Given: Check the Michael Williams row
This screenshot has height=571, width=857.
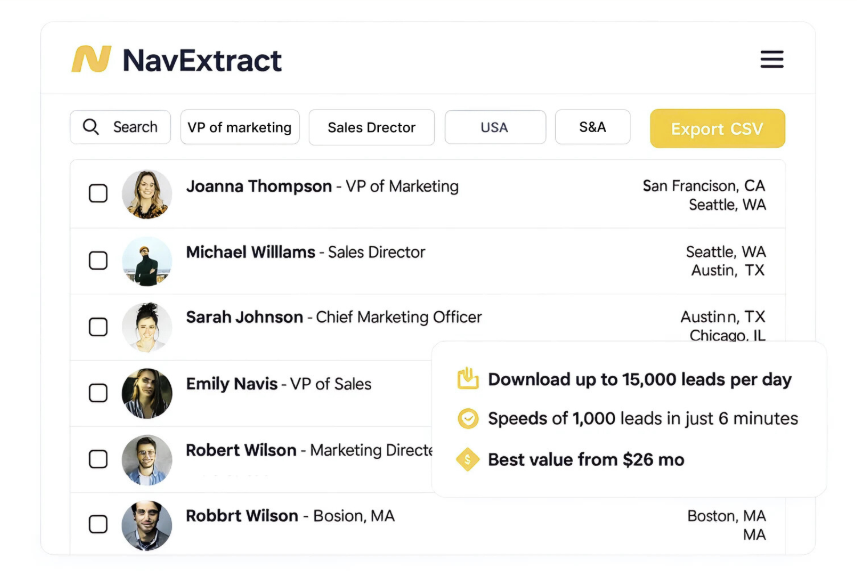Looking at the screenshot, I should (x=98, y=261).
